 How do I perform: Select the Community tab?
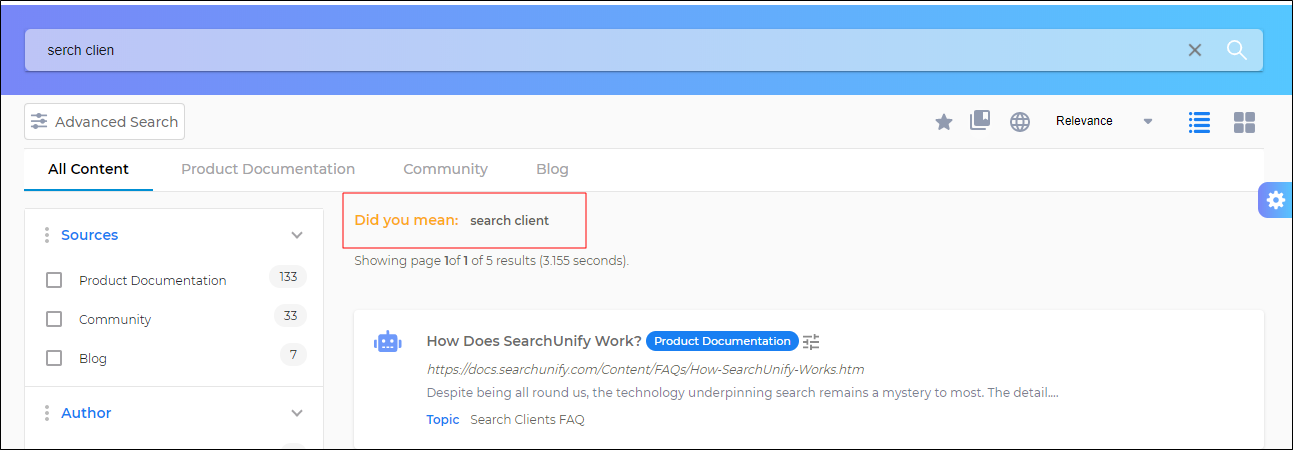click(x=445, y=170)
